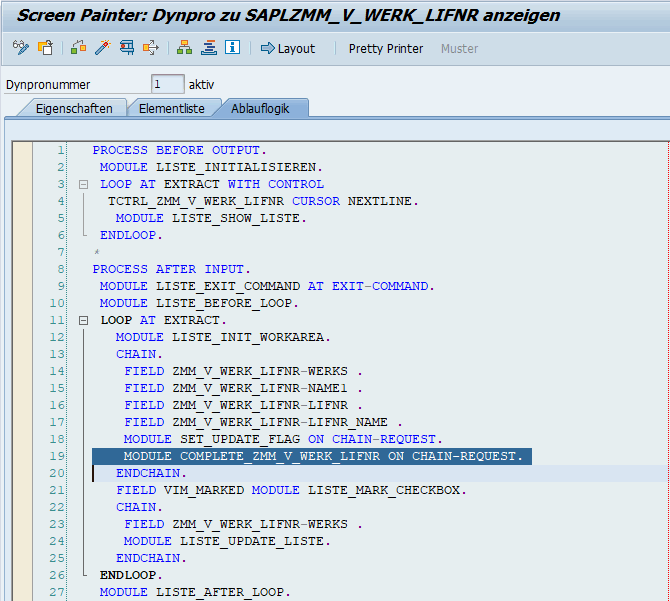Click ENDCHAIN on line 25

coord(151,558)
